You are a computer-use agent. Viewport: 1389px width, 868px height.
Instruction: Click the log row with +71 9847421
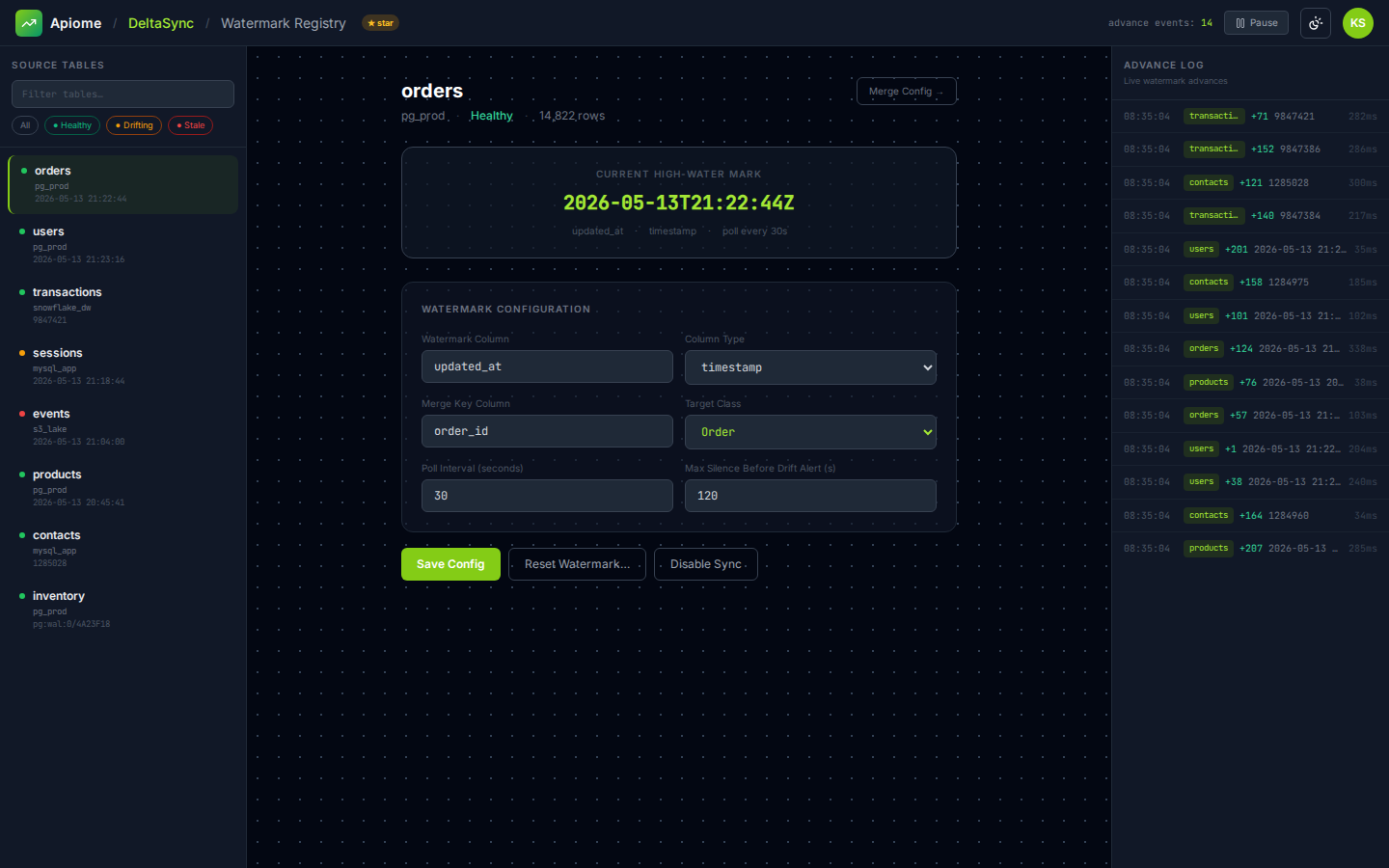pyautogui.click(x=1250, y=116)
